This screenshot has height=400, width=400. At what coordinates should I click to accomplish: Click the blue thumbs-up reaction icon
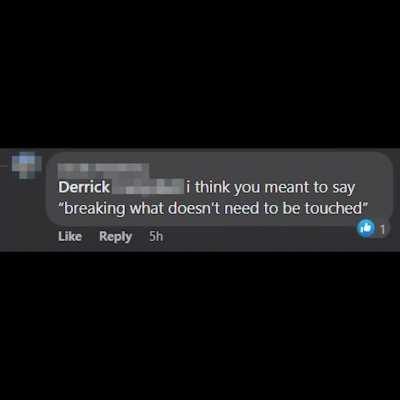(x=366, y=228)
